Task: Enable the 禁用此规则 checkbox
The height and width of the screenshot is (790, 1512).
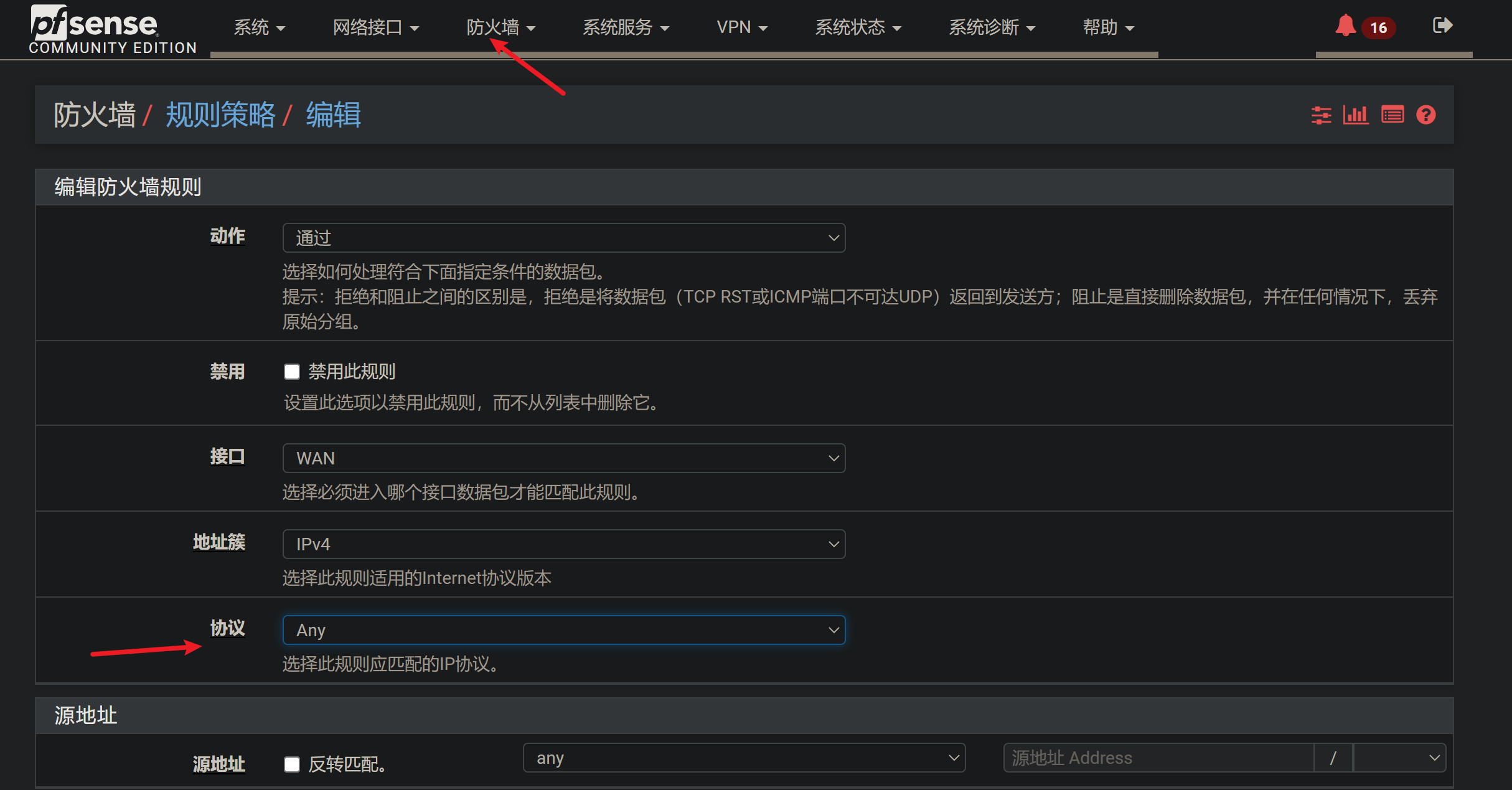Action: tap(292, 372)
